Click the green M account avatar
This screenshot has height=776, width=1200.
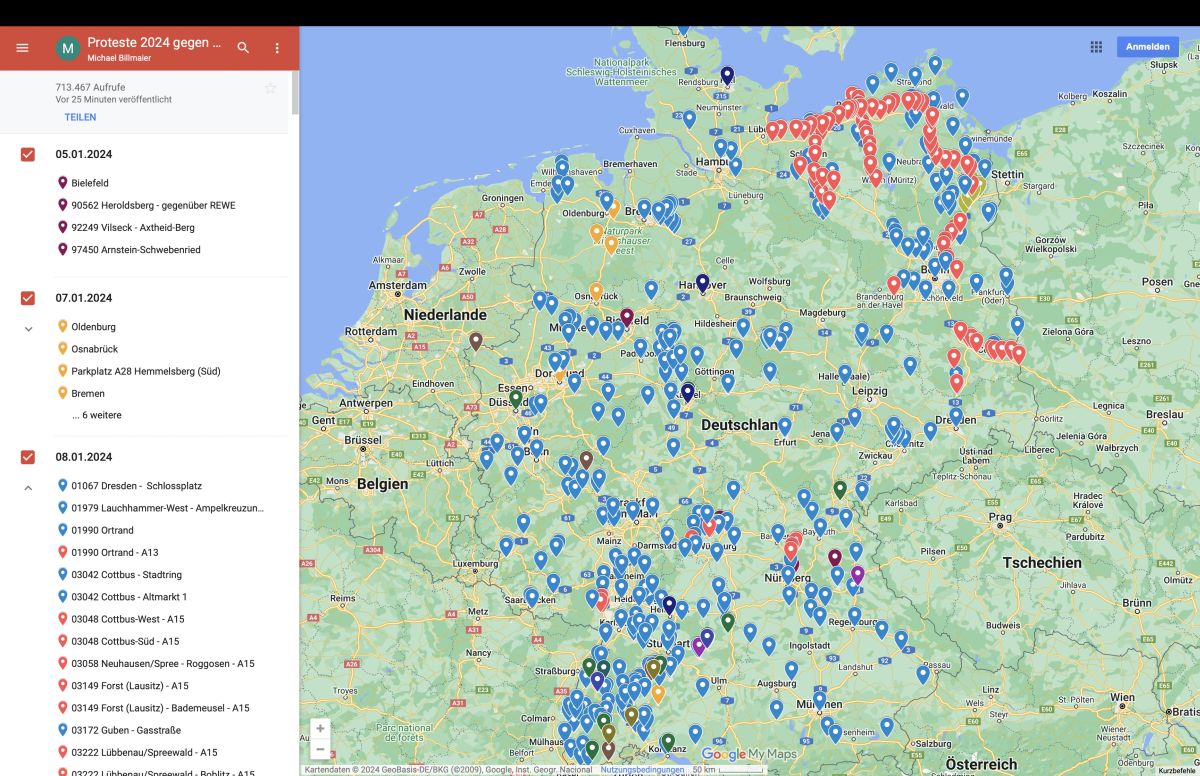coord(68,48)
